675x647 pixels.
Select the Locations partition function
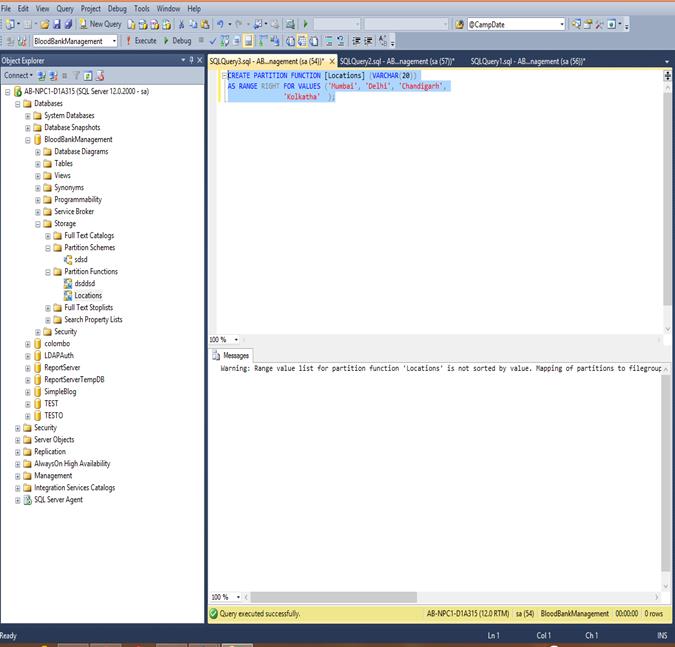88,295
